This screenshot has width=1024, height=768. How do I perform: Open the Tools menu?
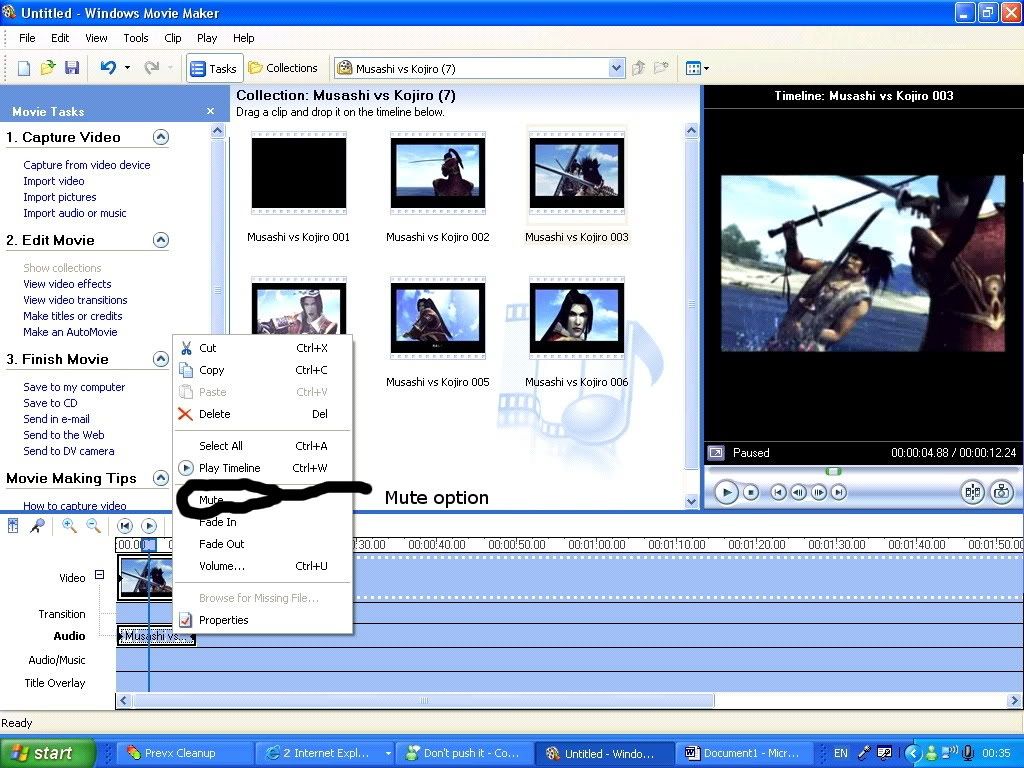[x=136, y=38]
